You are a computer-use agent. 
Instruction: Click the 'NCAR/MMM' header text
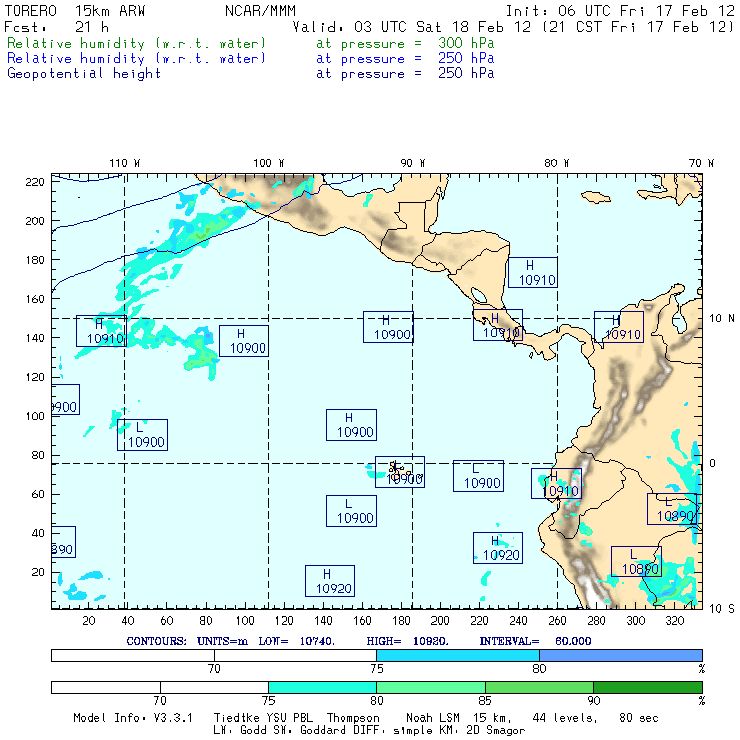click(260, 11)
